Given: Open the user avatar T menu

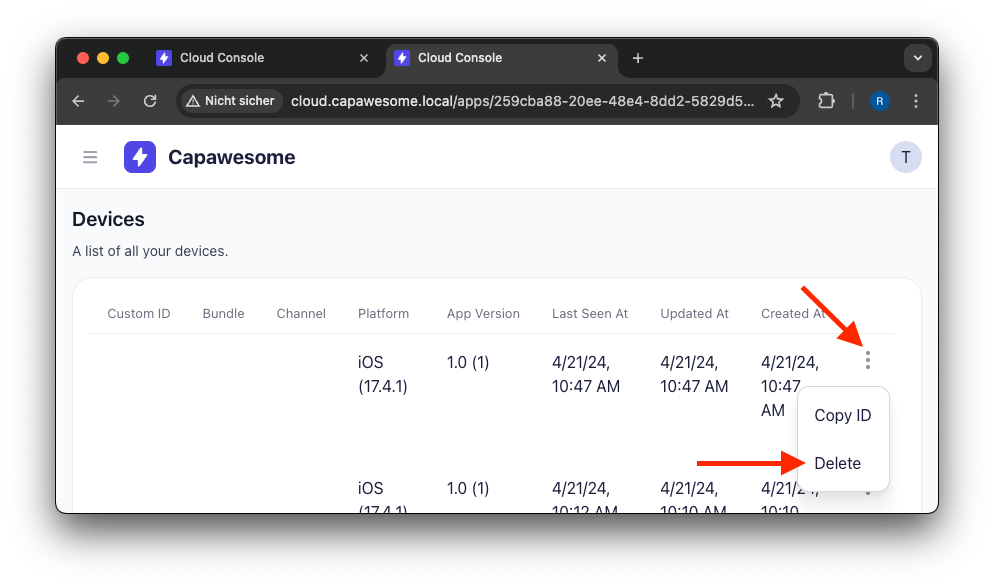Looking at the screenshot, I should pyautogui.click(x=905, y=157).
